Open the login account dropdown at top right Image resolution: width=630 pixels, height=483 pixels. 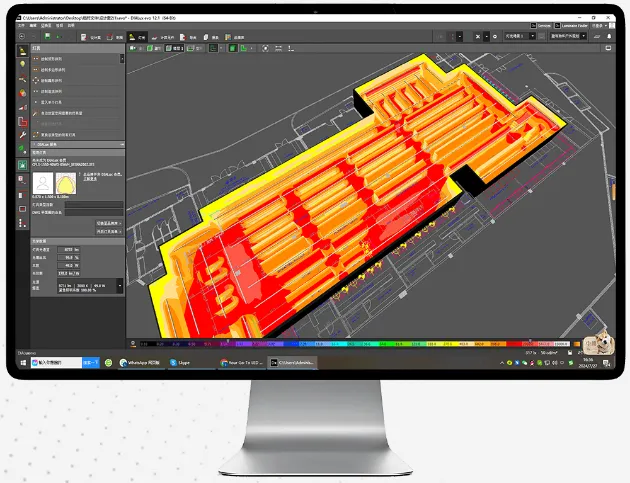pyautogui.click(x=599, y=26)
